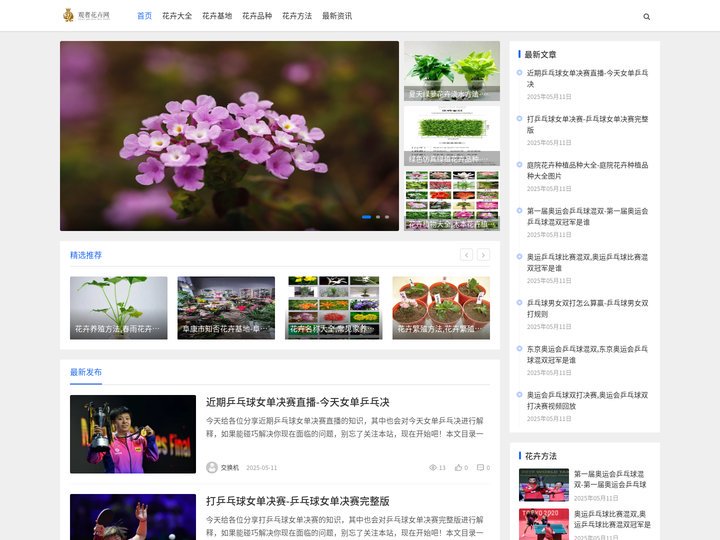The height and width of the screenshot is (540, 720).
Task: Like the first post with thumbs-up icon
Action: coord(458,467)
